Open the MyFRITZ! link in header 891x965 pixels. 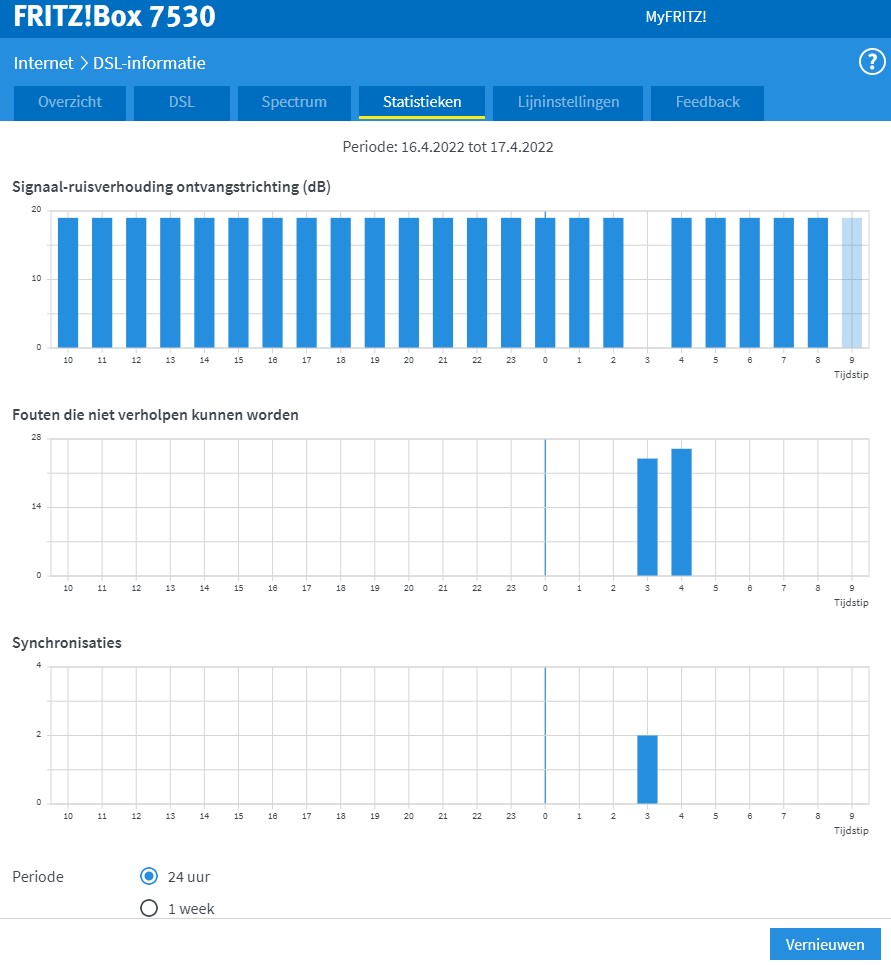point(676,17)
